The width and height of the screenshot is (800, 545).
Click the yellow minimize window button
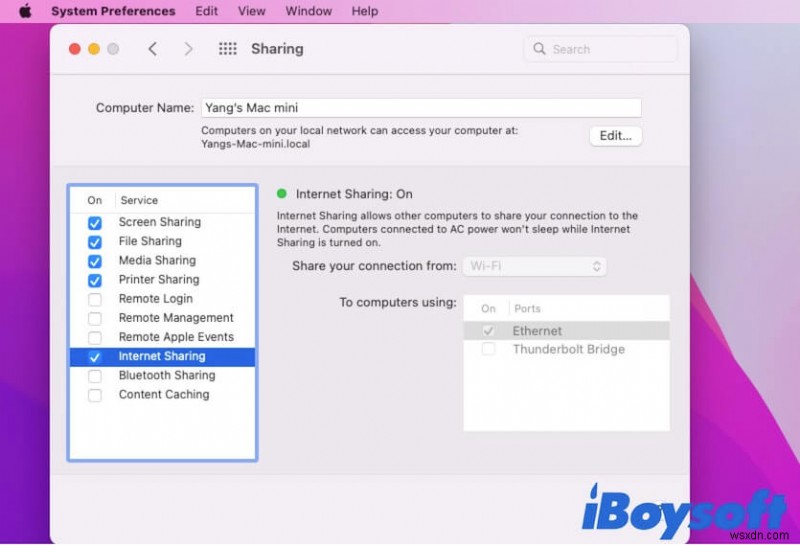point(94,49)
